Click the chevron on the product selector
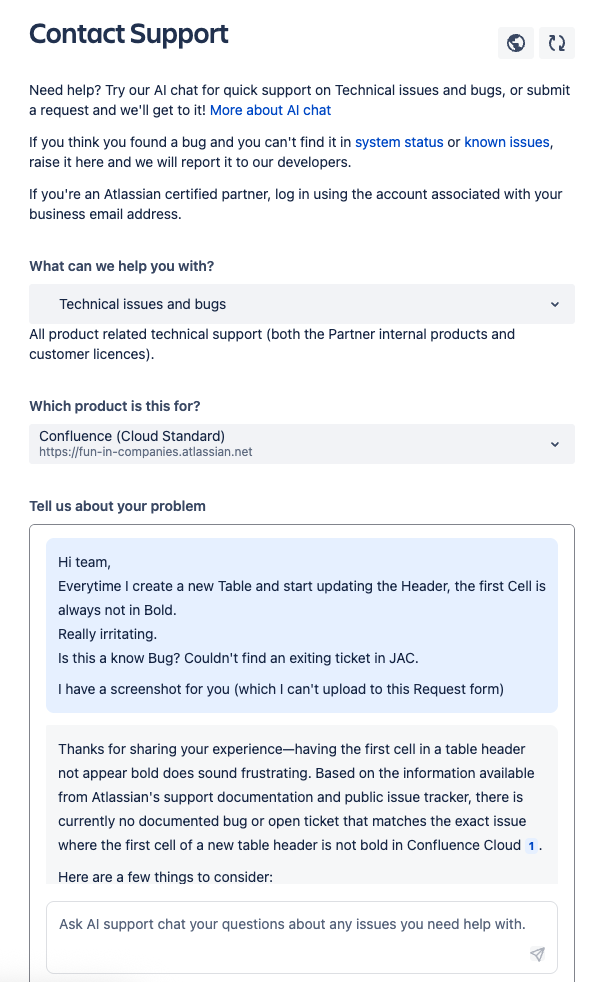Viewport: 591px width, 982px height. pos(555,444)
